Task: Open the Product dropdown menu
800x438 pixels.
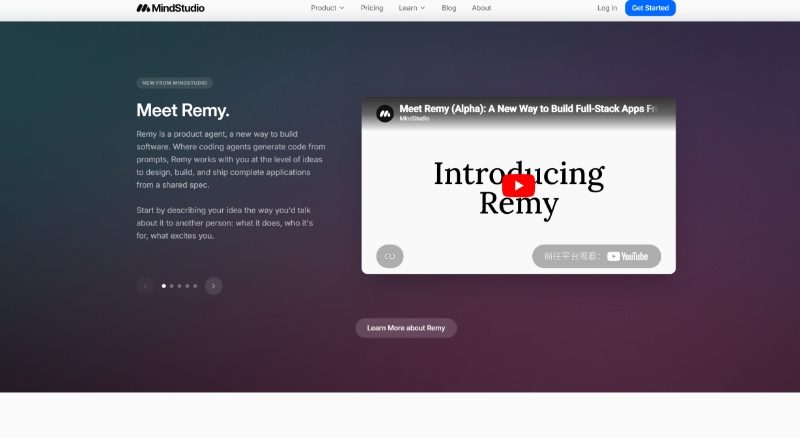Action: (x=328, y=8)
